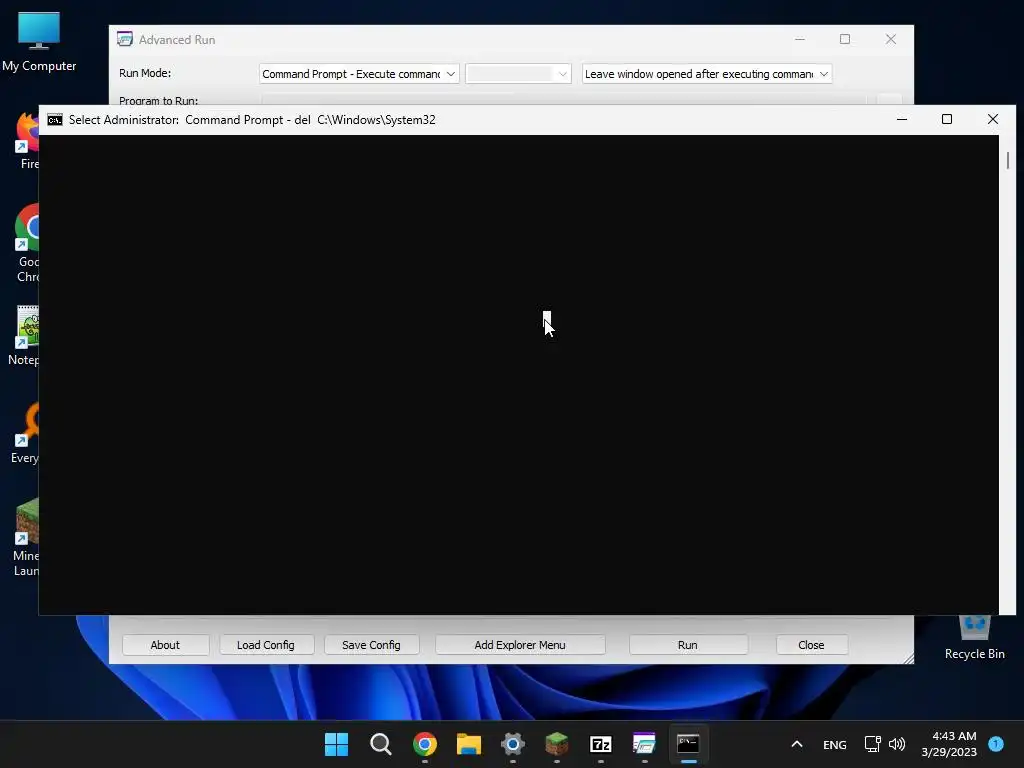Click the Close button in Advanced Run
The height and width of the screenshot is (768, 1024).
tap(811, 645)
